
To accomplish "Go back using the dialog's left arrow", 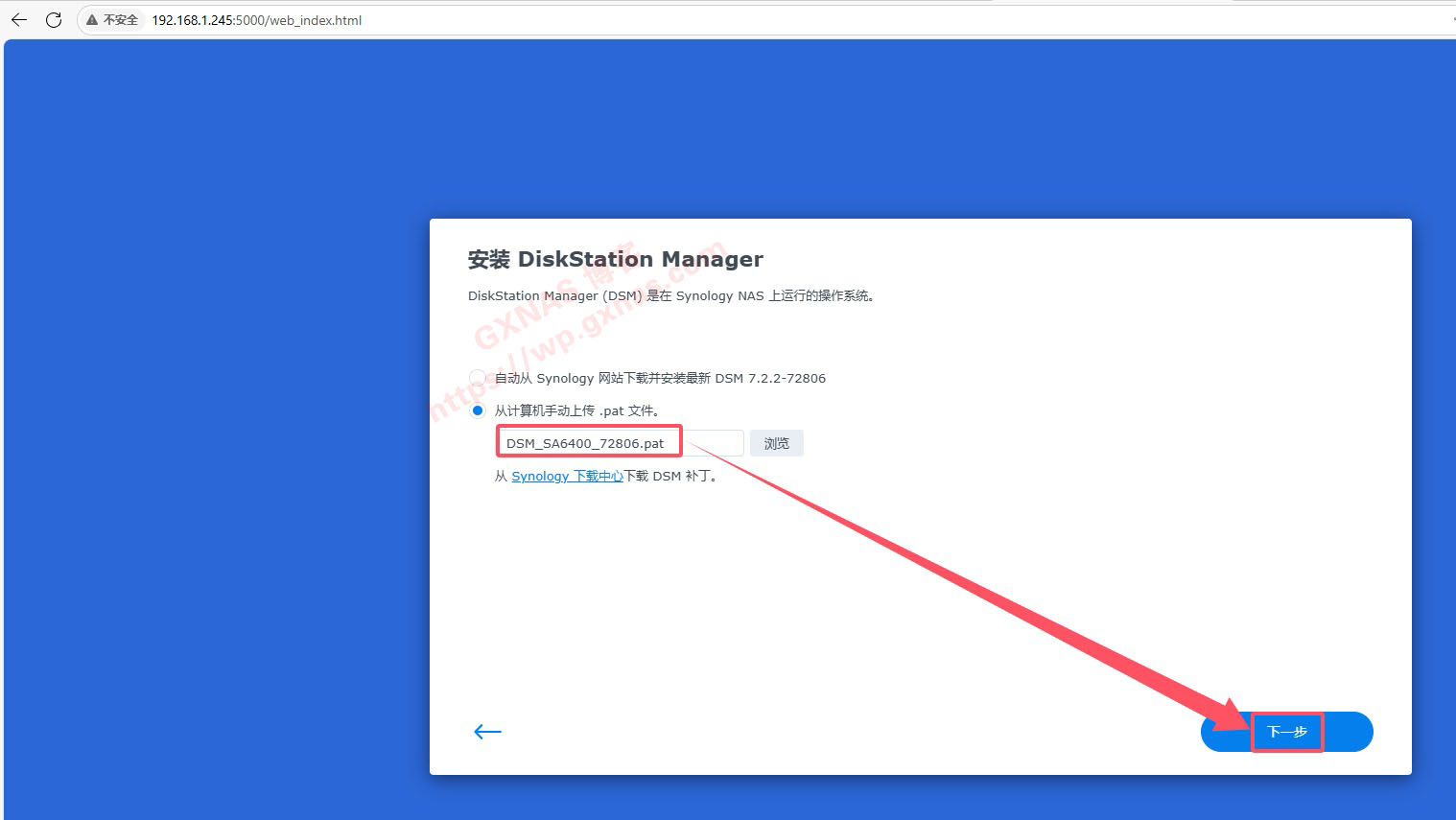I will [487, 732].
